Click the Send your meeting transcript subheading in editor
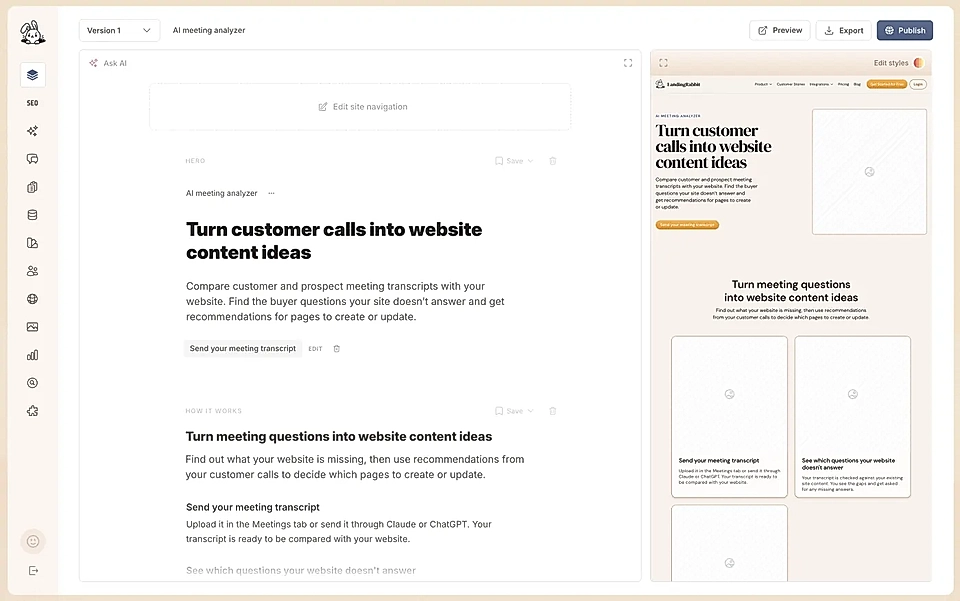This screenshot has height=601, width=960. pos(253,507)
